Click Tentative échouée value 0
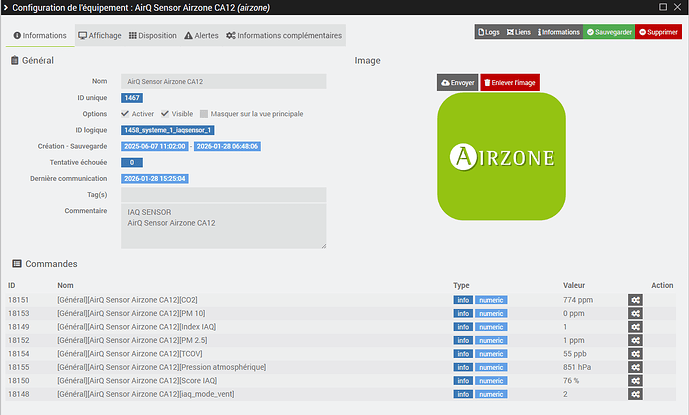The width and height of the screenshot is (689, 415). [132, 163]
